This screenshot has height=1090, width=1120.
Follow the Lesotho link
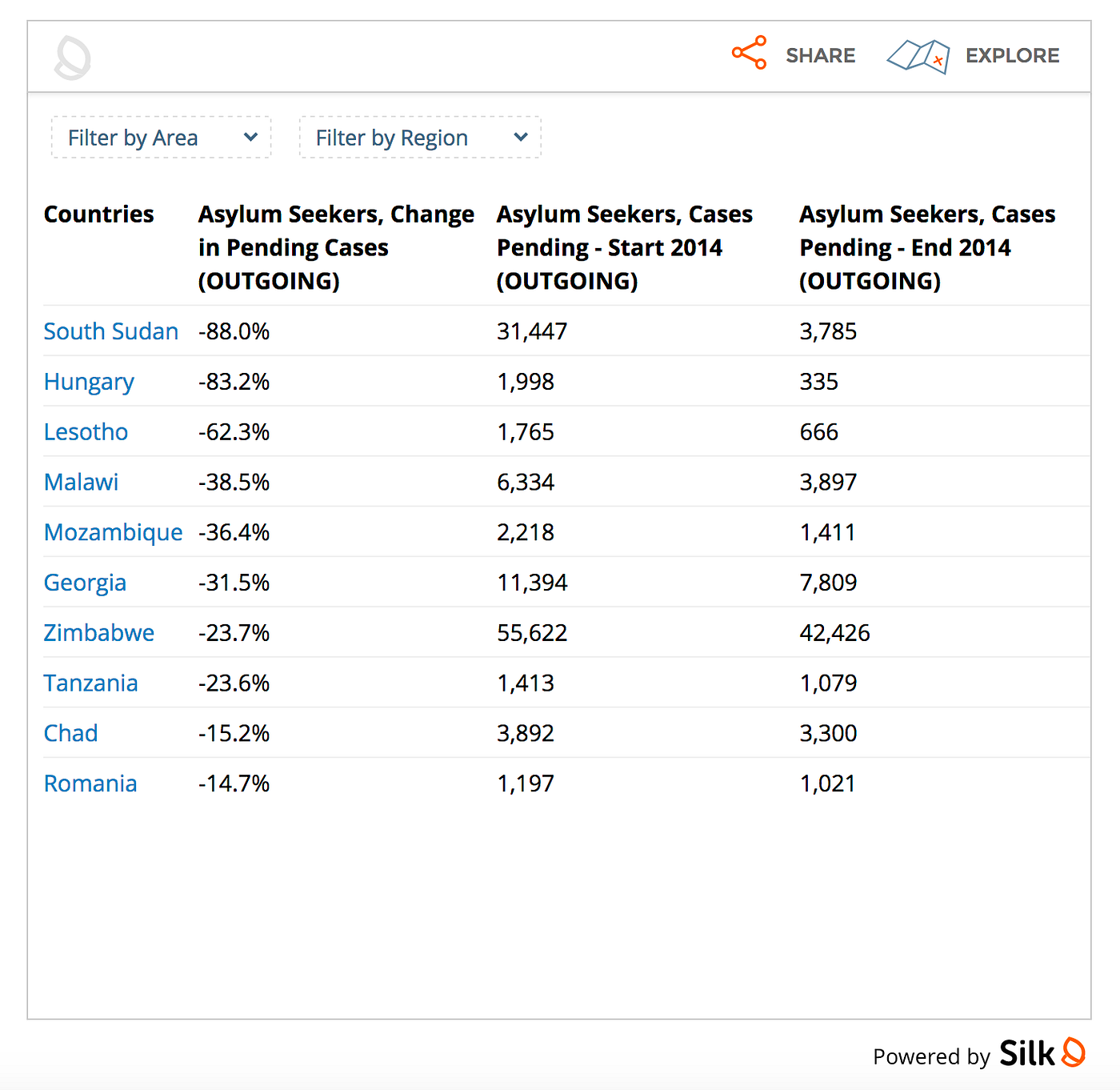coord(86,432)
